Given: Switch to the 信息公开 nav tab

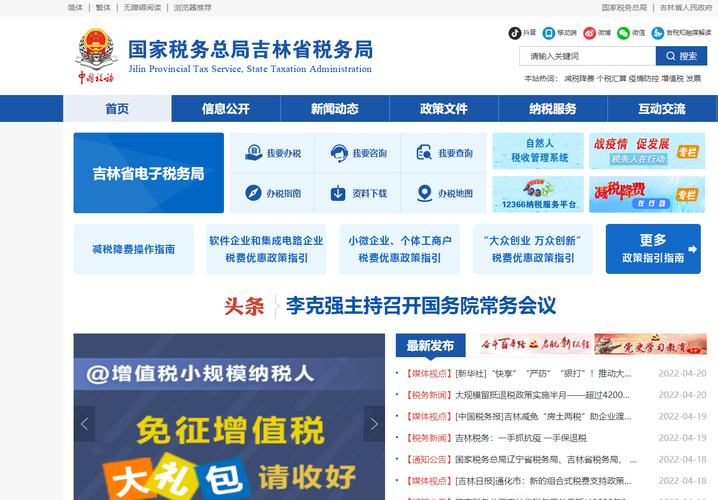Looking at the screenshot, I should (x=226, y=109).
